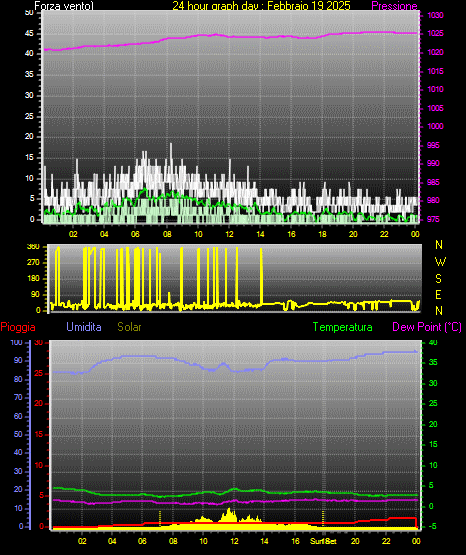This screenshot has width=466, height=555.
Task: Click the 1015 value on pressure axis
Action: point(435,71)
